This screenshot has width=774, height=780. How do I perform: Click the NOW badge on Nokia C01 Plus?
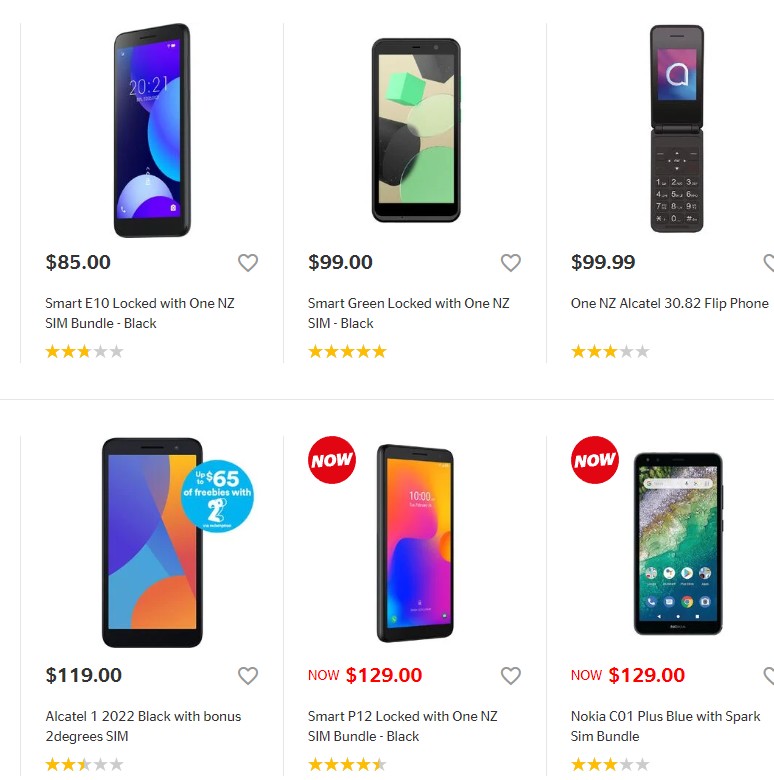[x=595, y=460]
